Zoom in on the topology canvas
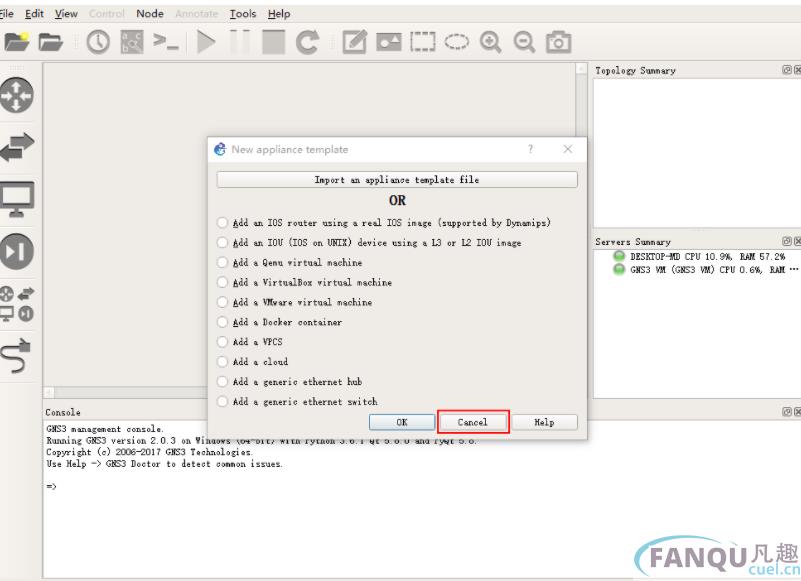This screenshot has height=581, width=801. click(x=490, y=42)
